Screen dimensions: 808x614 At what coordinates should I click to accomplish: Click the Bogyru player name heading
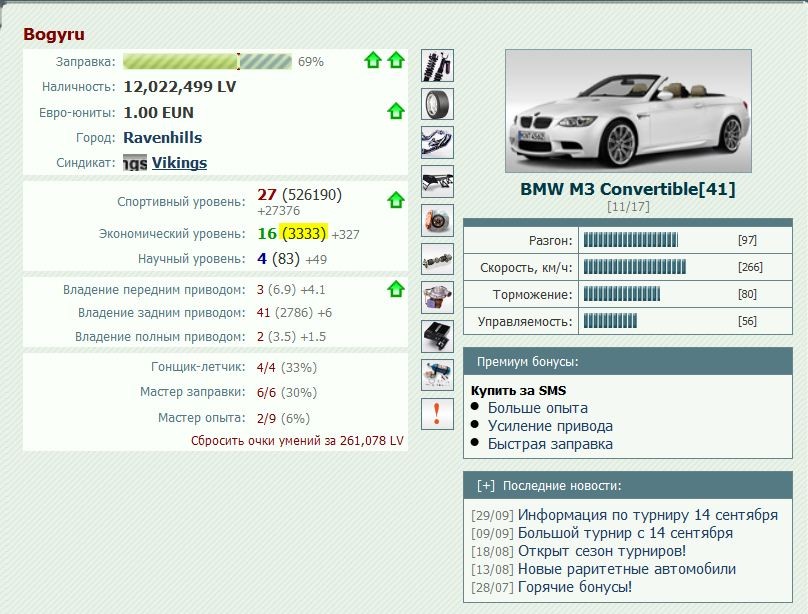(x=54, y=34)
